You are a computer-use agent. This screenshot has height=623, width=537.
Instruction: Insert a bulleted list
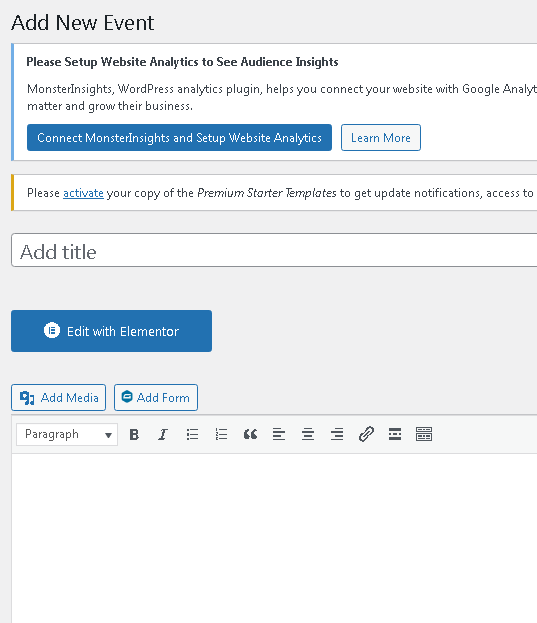192,434
